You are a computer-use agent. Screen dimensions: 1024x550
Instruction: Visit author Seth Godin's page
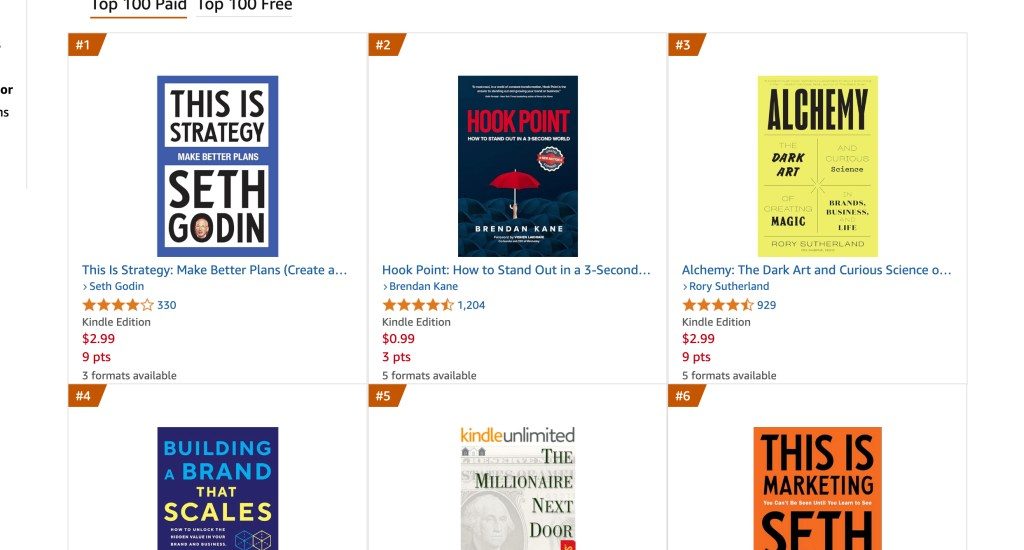[116, 287]
